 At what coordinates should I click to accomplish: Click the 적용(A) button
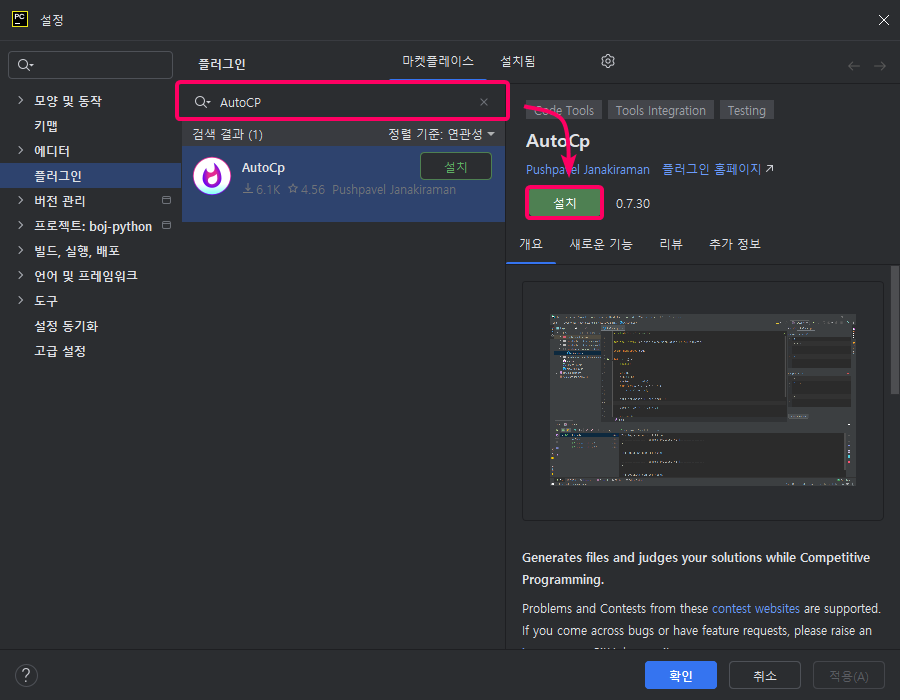[x=849, y=675]
